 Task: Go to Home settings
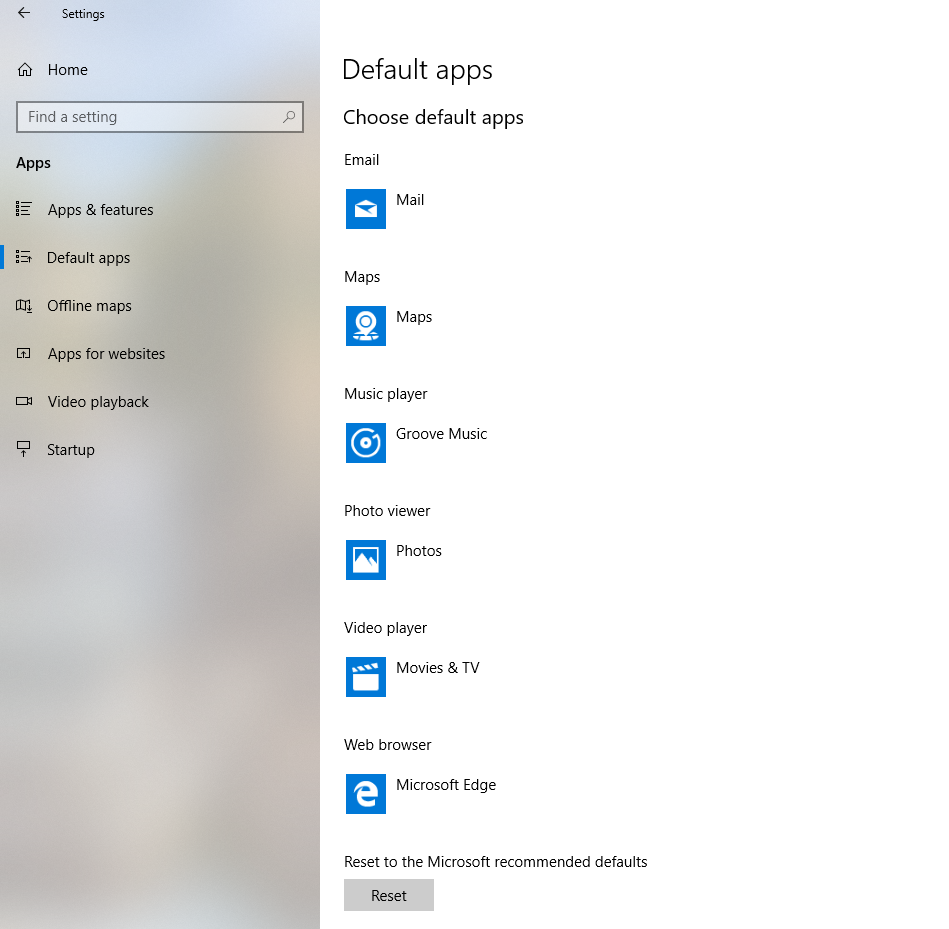(x=160, y=70)
